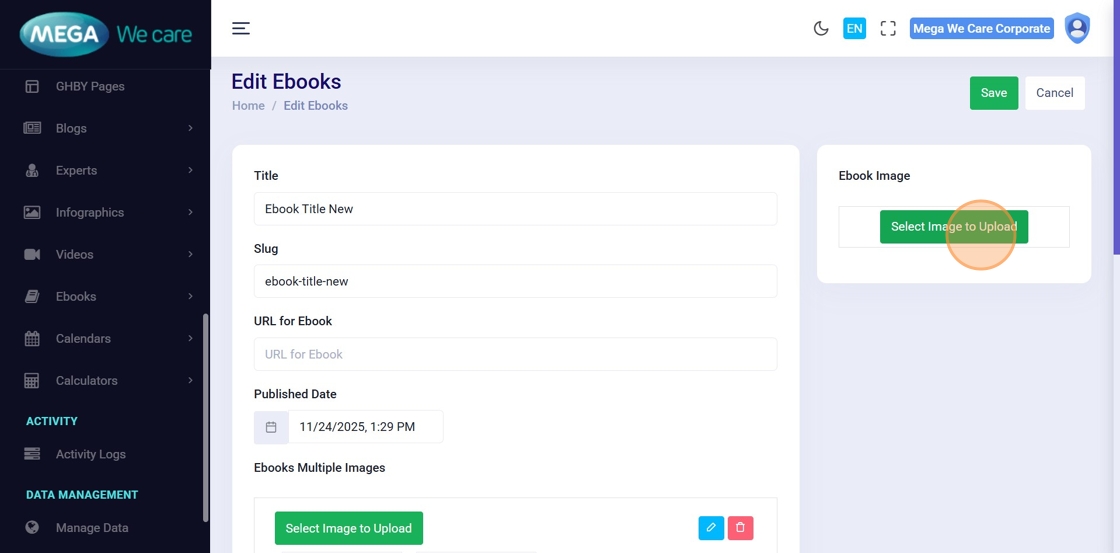This screenshot has height=553, width=1120.
Task: Focus the URL for Ebook field
Action: 515,354
